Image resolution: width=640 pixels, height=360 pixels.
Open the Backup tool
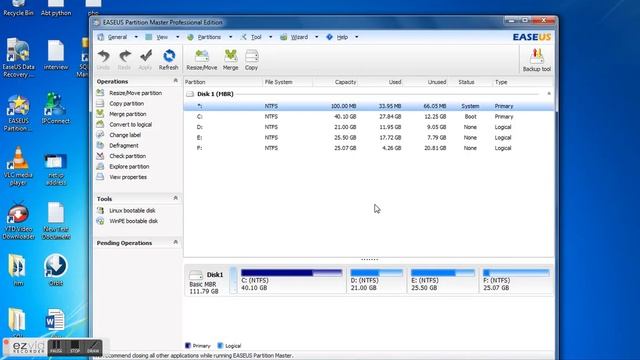(x=537, y=60)
